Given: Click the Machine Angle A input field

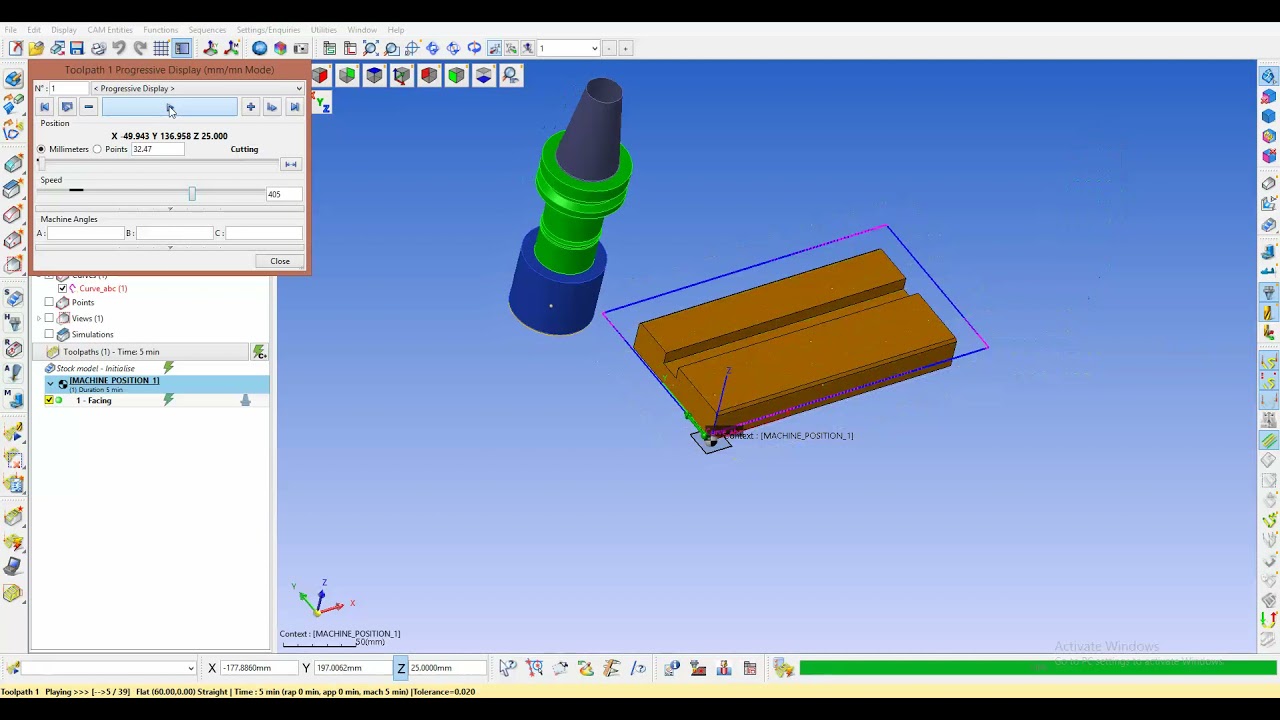Looking at the screenshot, I should [85, 233].
